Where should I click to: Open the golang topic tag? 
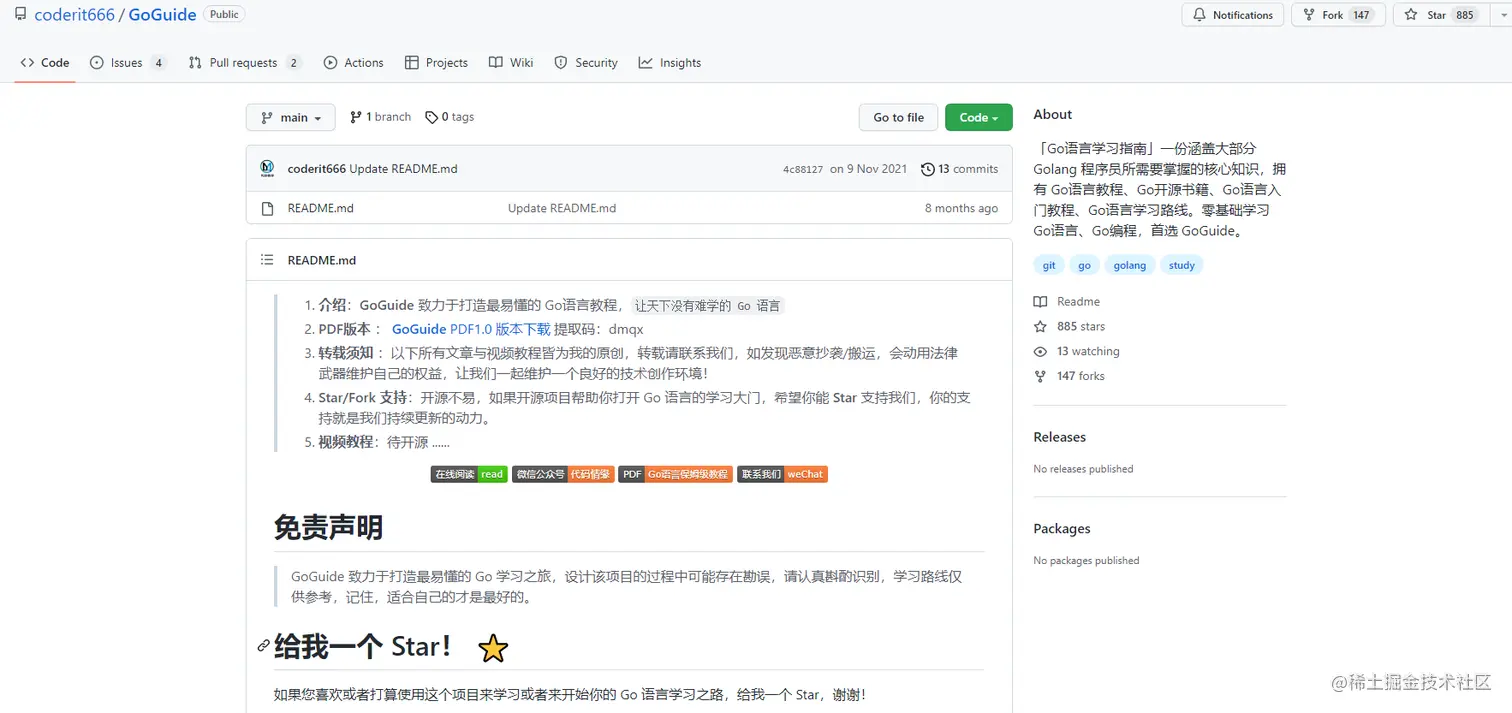click(x=1130, y=265)
